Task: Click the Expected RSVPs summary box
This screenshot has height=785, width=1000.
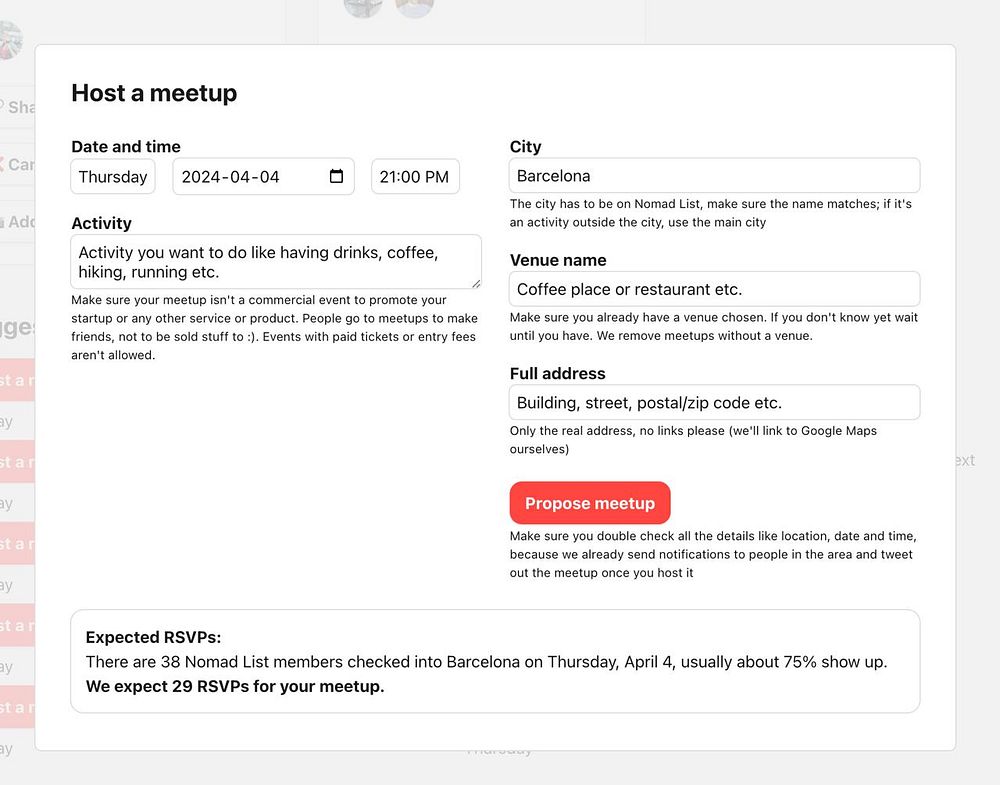Action: pyautogui.click(x=495, y=661)
